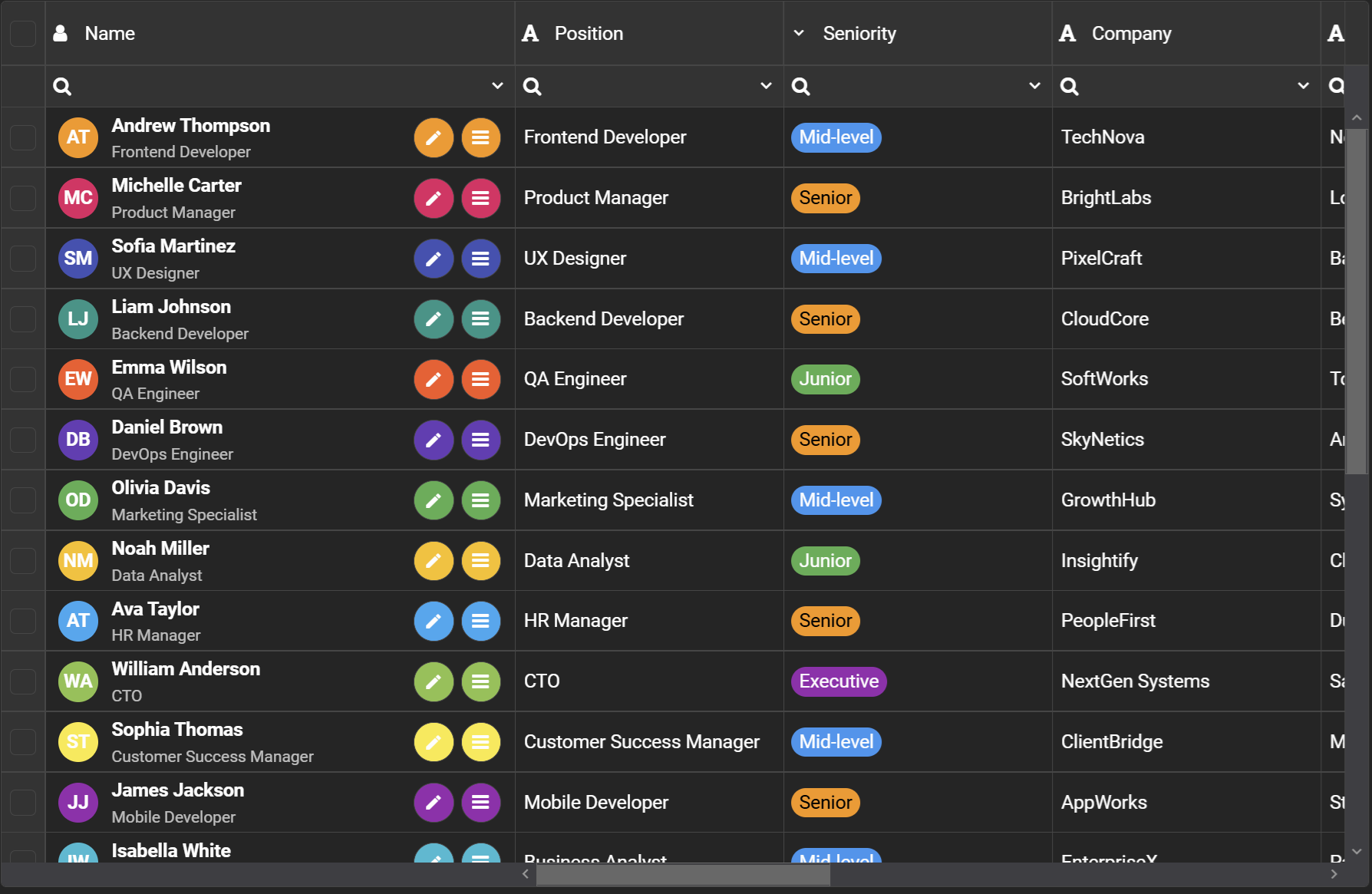Click the edit pencil icon for Sofia Martinez

[434, 259]
